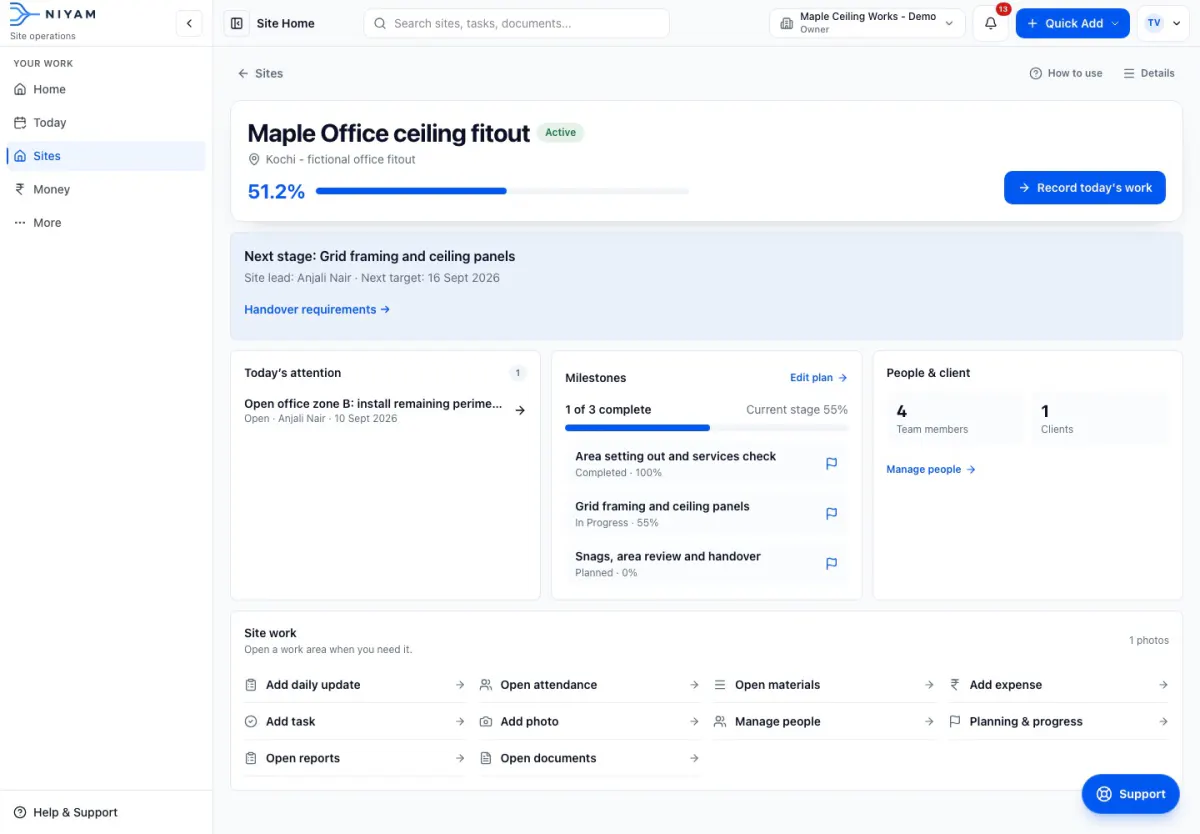The image size is (1200, 834).
Task: Click How to use link
Action: pyautogui.click(x=1066, y=73)
